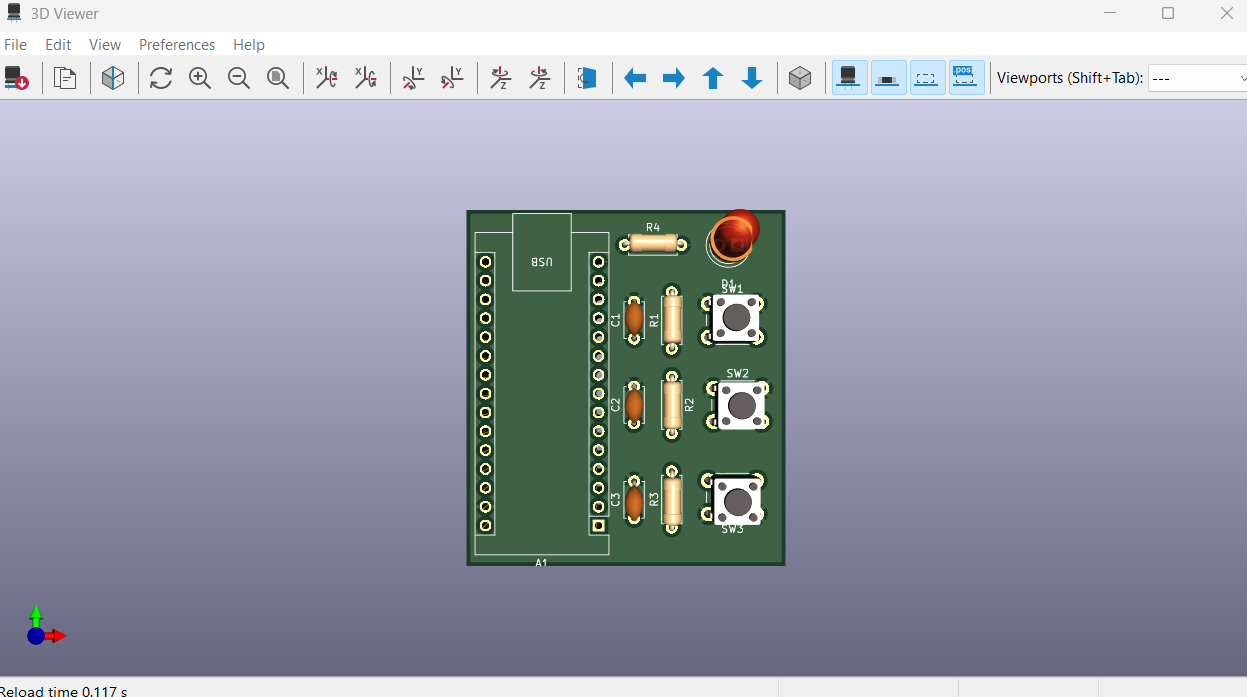This screenshot has height=697, width=1247.
Task: Fit the board to the screen
Action: click(278, 78)
